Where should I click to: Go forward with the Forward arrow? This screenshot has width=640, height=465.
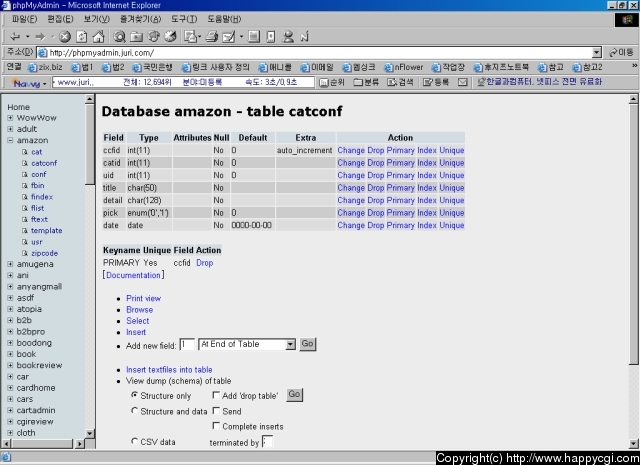pos(40,37)
